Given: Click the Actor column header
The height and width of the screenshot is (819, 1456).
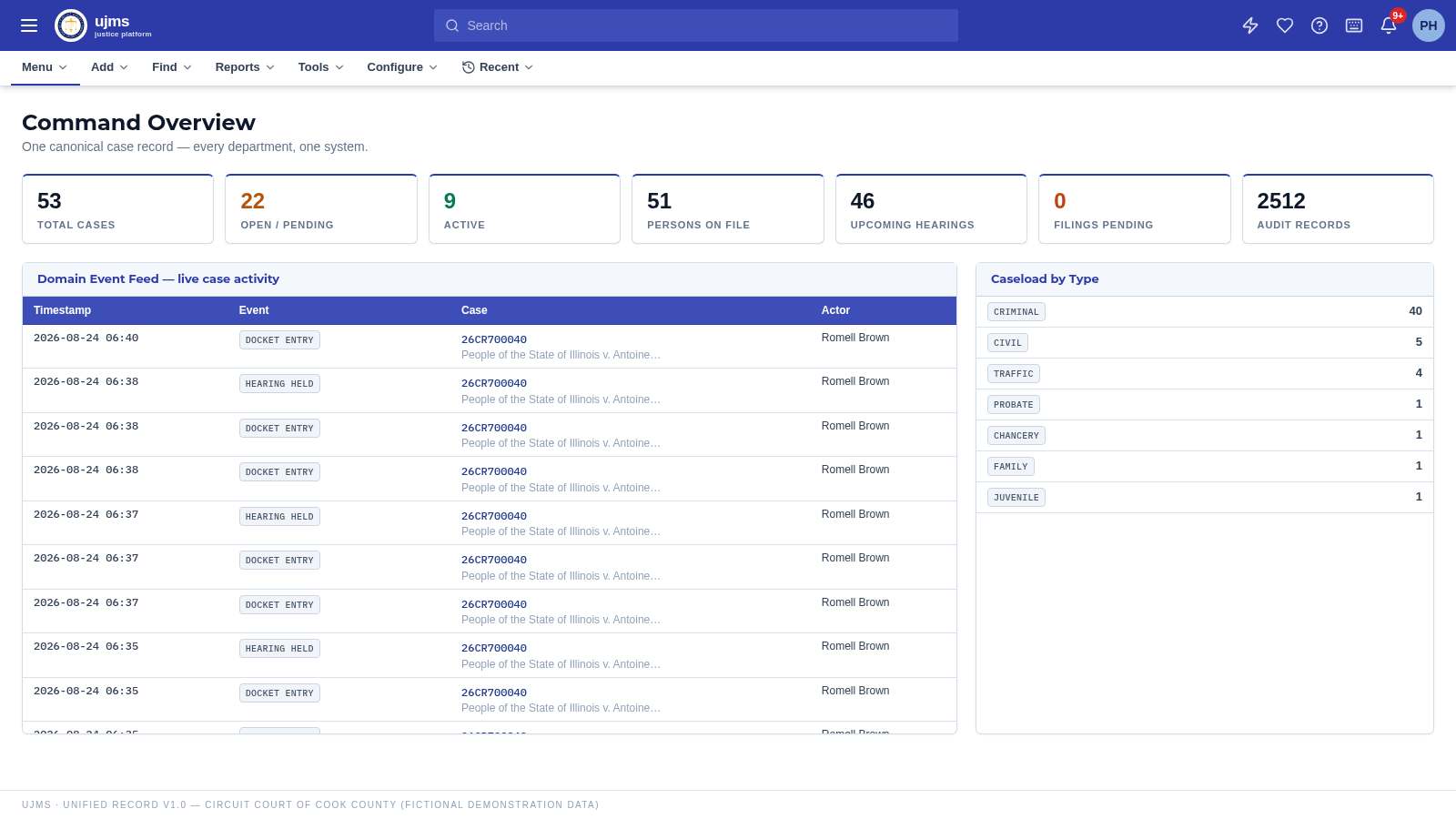Looking at the screenshot, I should [835, 310].
